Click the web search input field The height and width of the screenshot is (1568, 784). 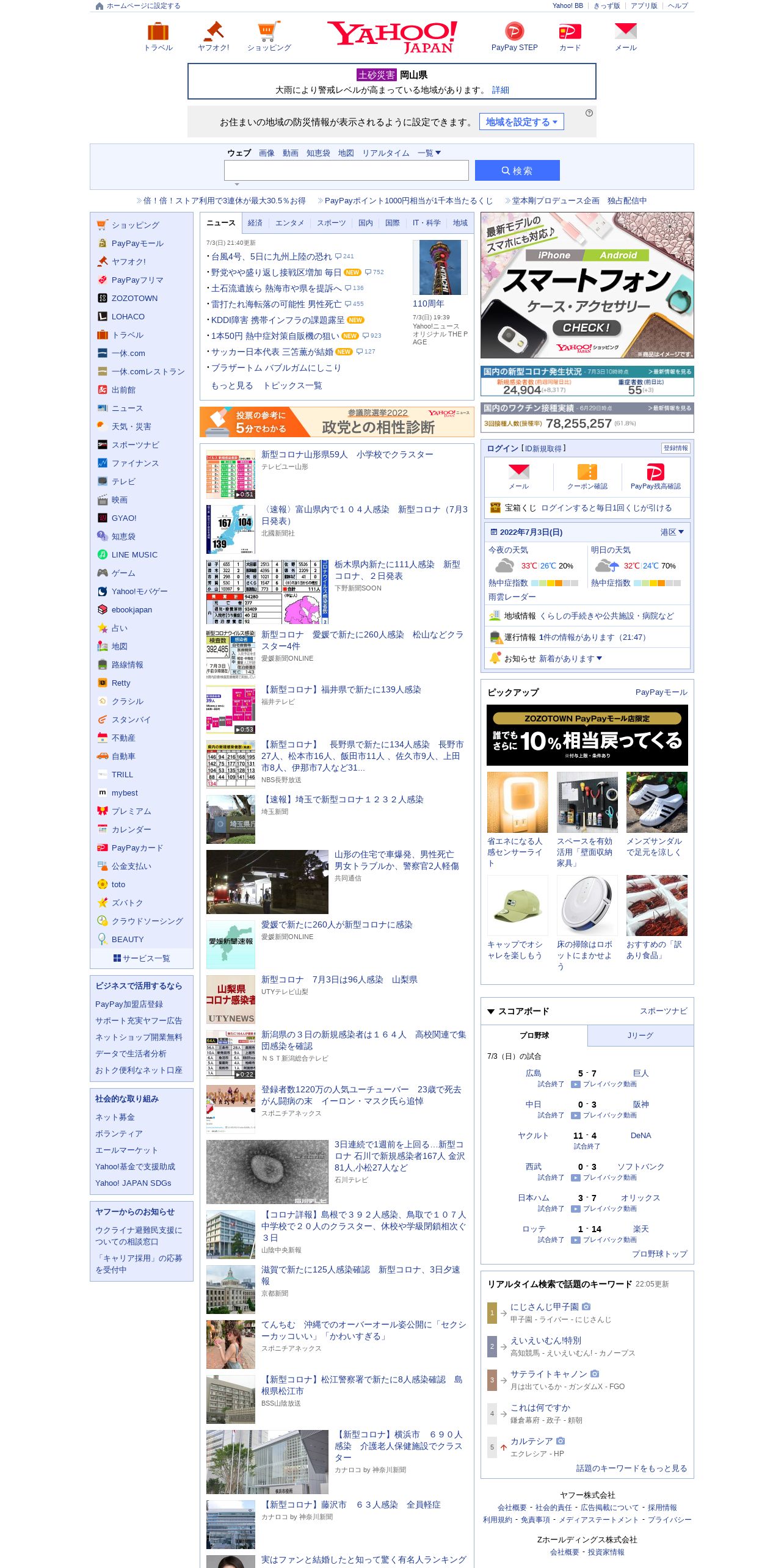346,170
